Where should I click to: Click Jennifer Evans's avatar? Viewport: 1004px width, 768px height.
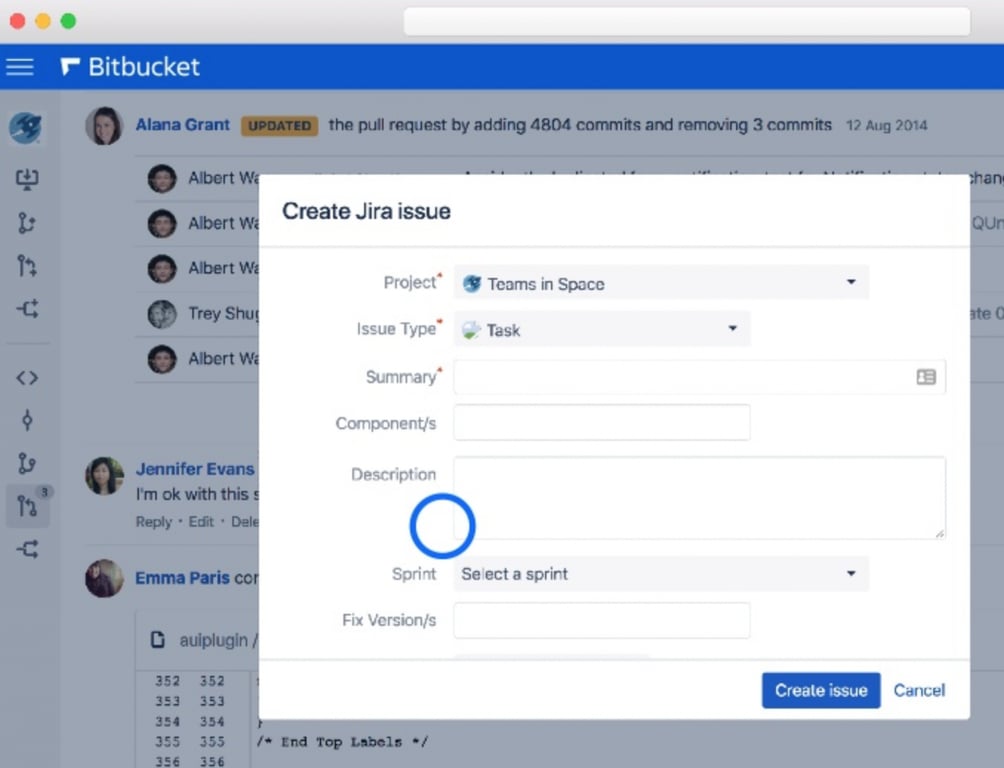104,476
